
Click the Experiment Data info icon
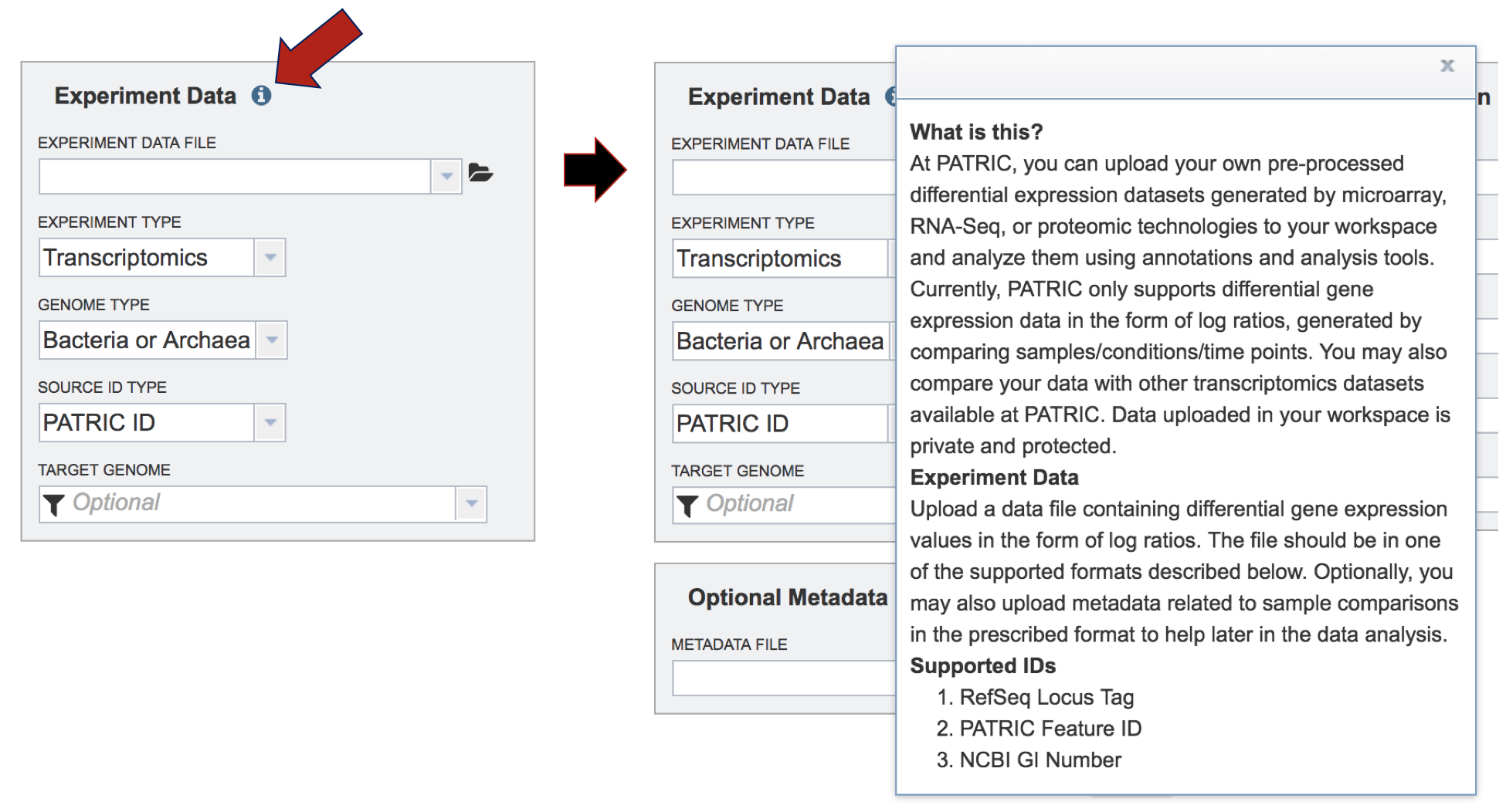[x=261, y=95]
